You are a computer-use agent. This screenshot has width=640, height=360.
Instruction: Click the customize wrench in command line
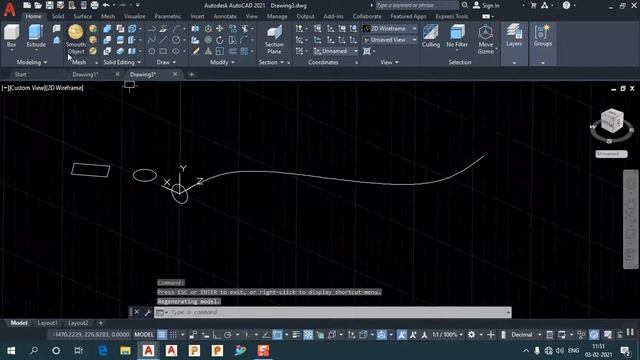pyautogui.click(x=148, y=313)
